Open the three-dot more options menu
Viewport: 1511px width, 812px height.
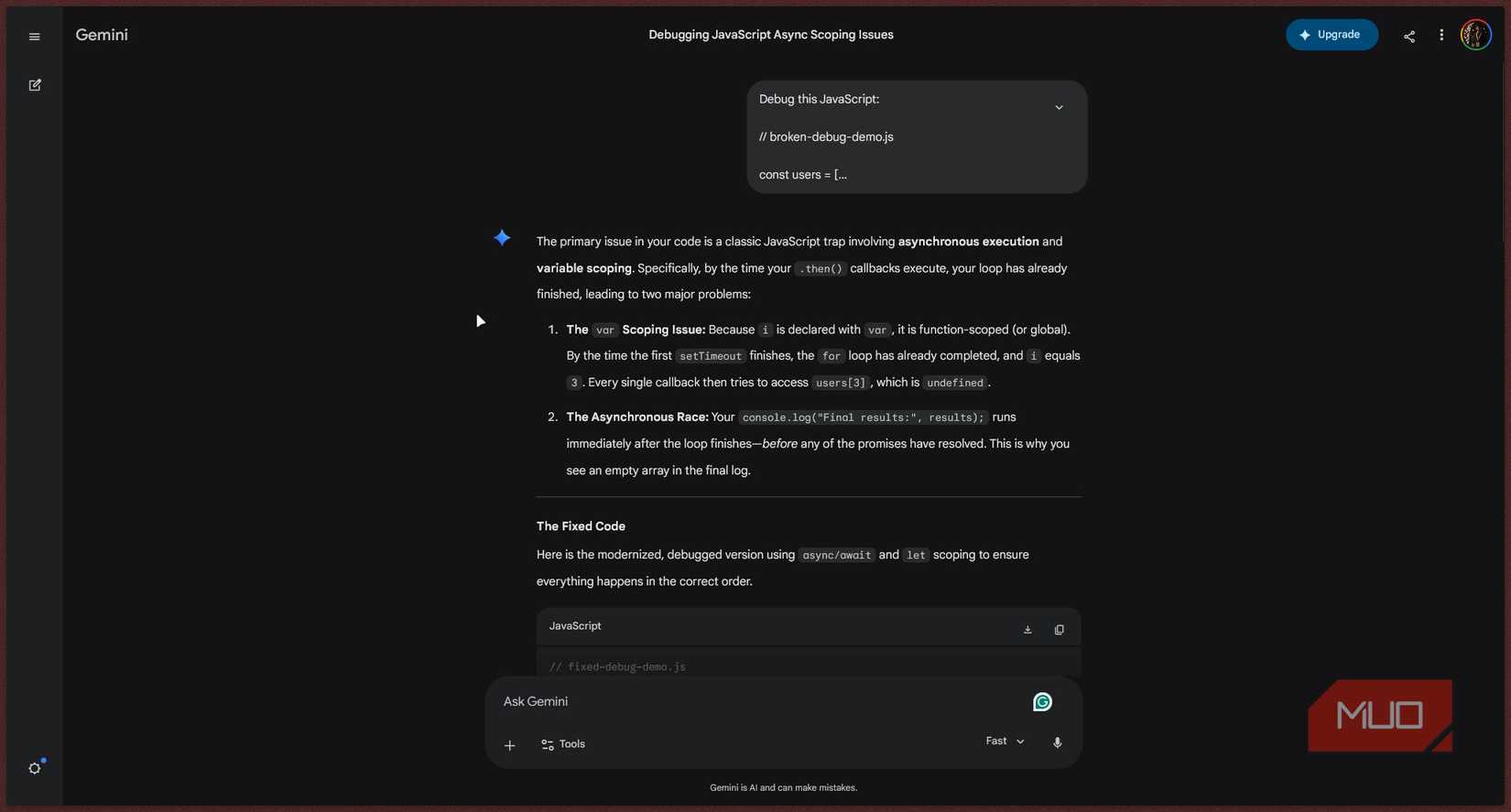(x=1441, y=35)
